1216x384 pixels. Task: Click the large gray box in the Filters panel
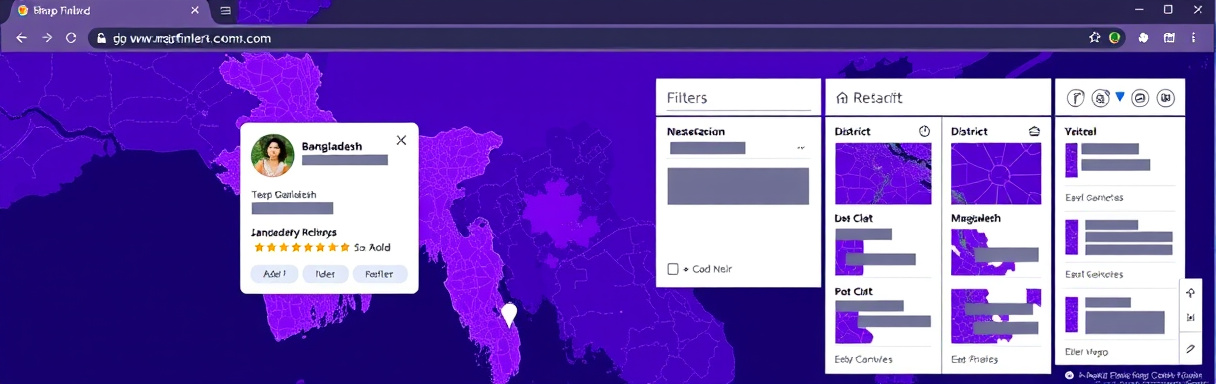pyautogui.click(x=738, y=186)
